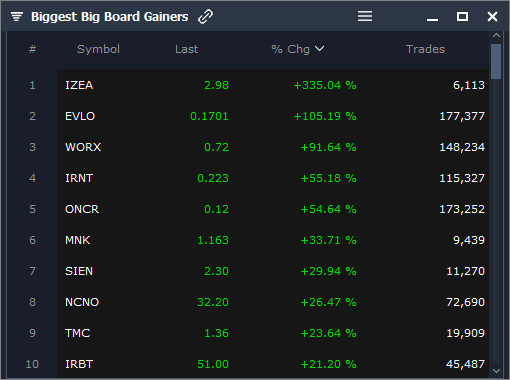The height and width of the screenshot is (380, 510).
Task: Sort by the Trades column header
Action: (x=425, y=49)
